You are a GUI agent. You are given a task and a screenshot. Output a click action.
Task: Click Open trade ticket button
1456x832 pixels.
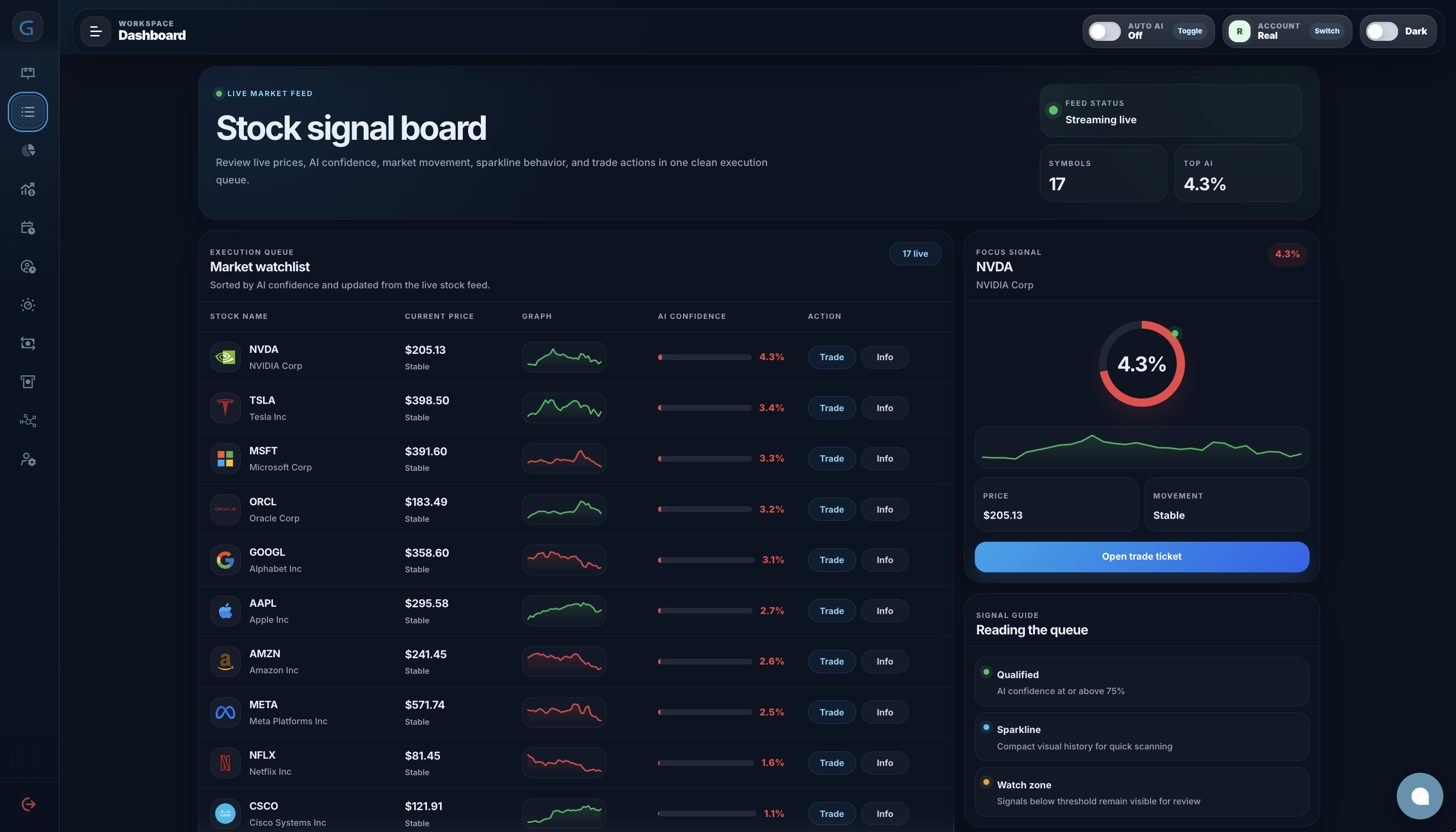(x=1142, y=557)
